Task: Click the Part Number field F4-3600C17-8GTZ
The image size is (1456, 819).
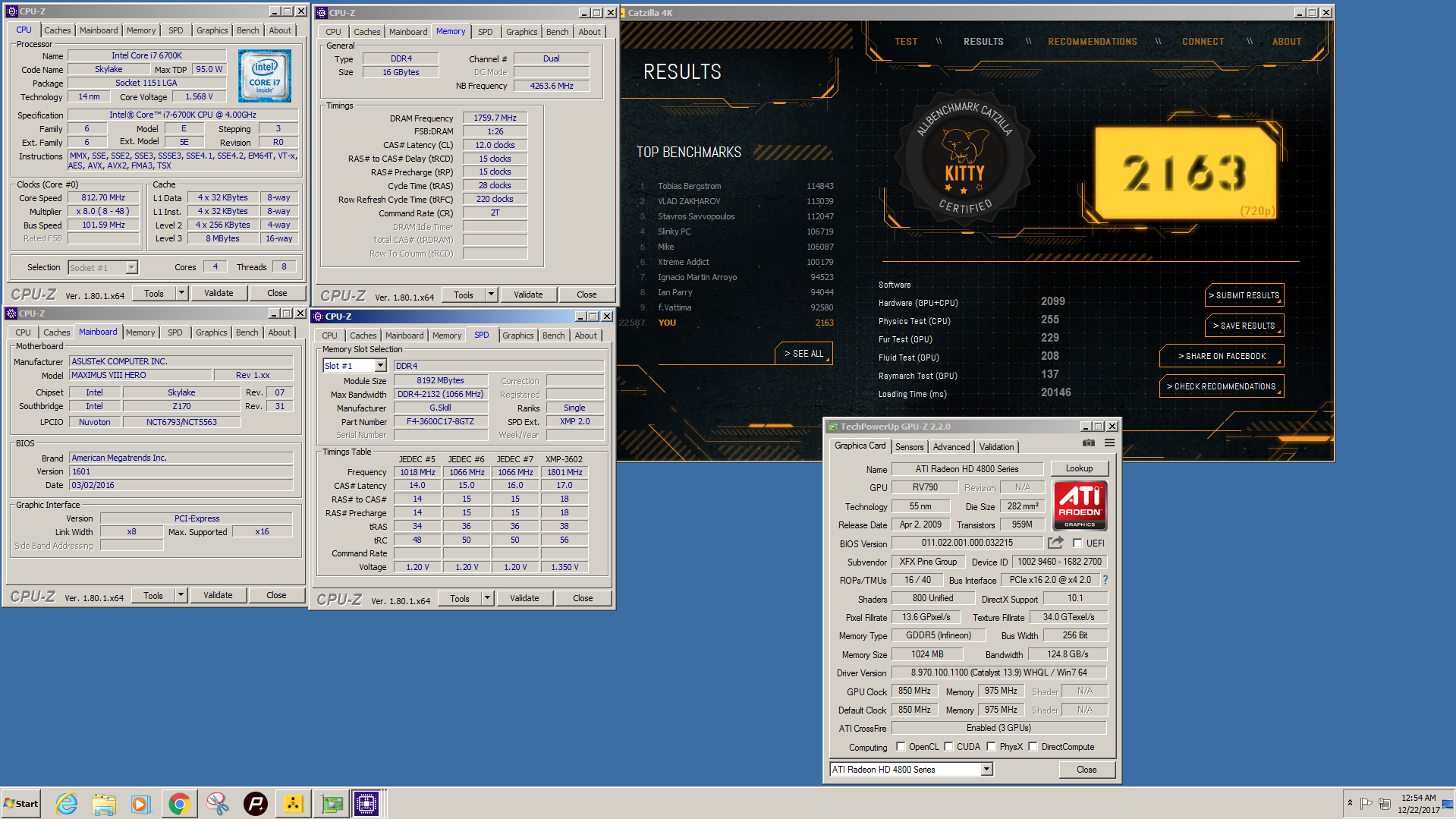Action: (x=440, y=422)
